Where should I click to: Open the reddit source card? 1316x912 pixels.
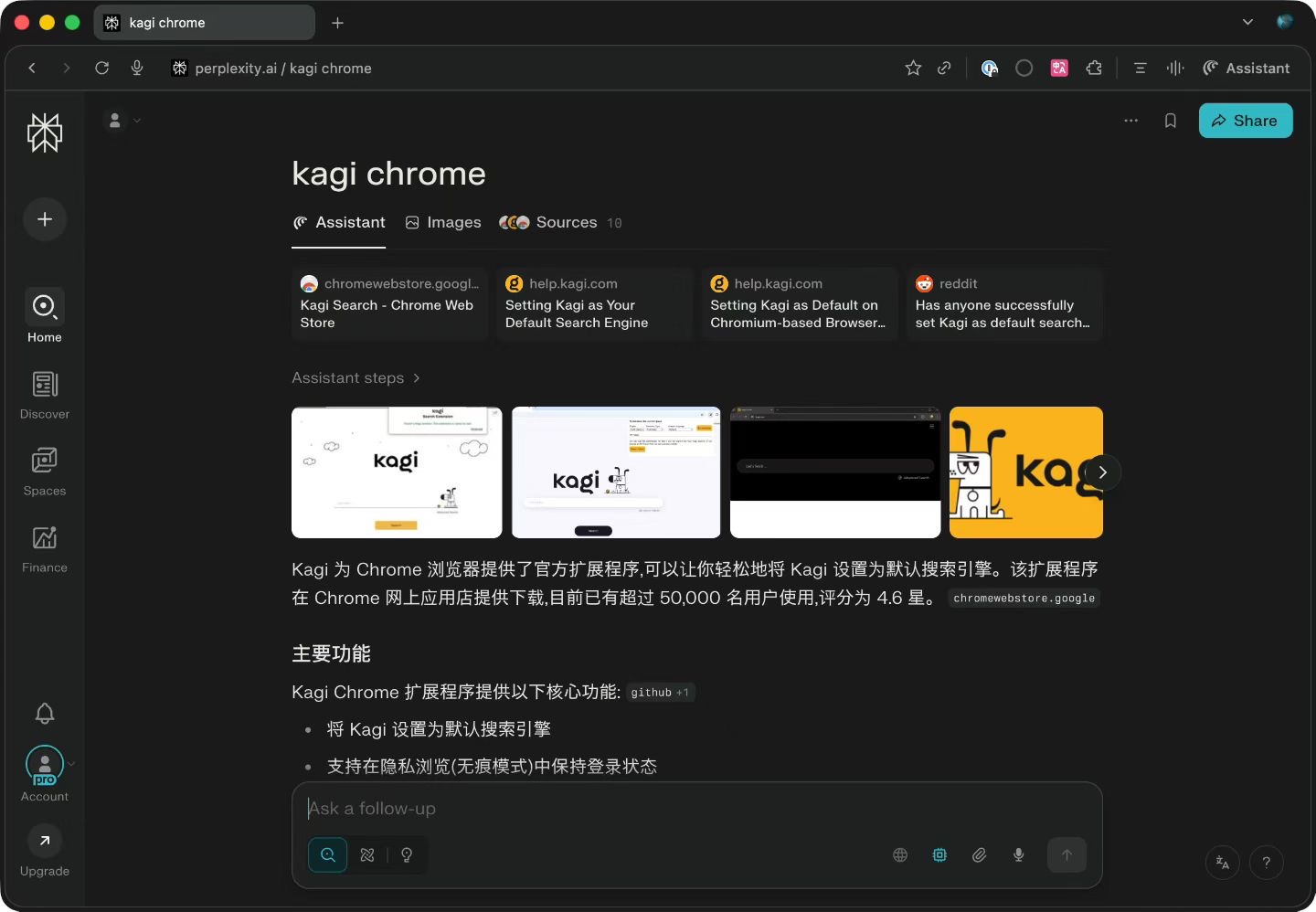tap(1004, 304)
